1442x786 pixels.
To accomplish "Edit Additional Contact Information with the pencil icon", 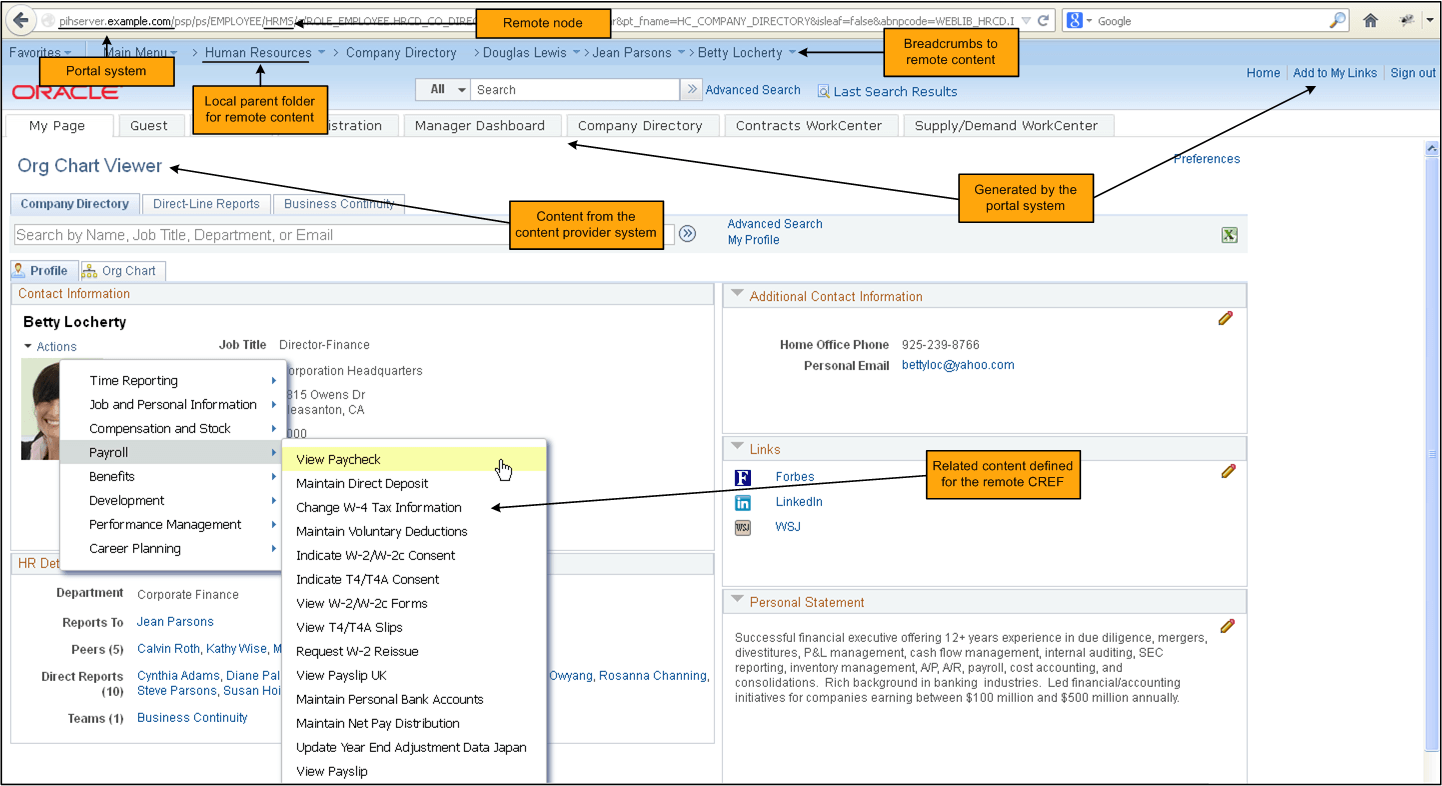I will coord(1226,318).
